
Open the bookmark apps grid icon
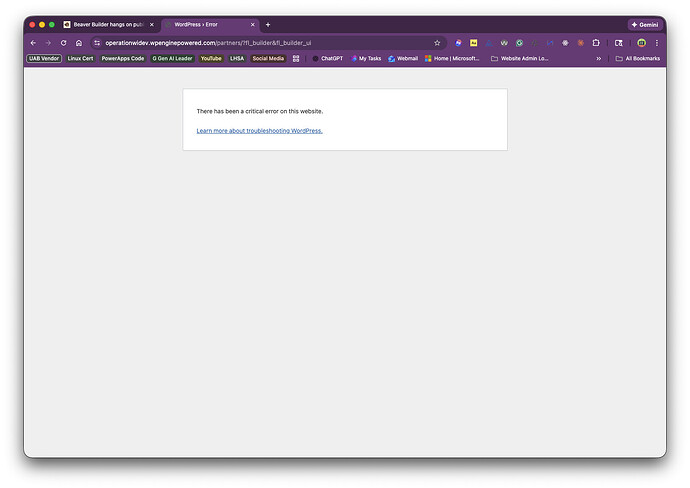296,59
